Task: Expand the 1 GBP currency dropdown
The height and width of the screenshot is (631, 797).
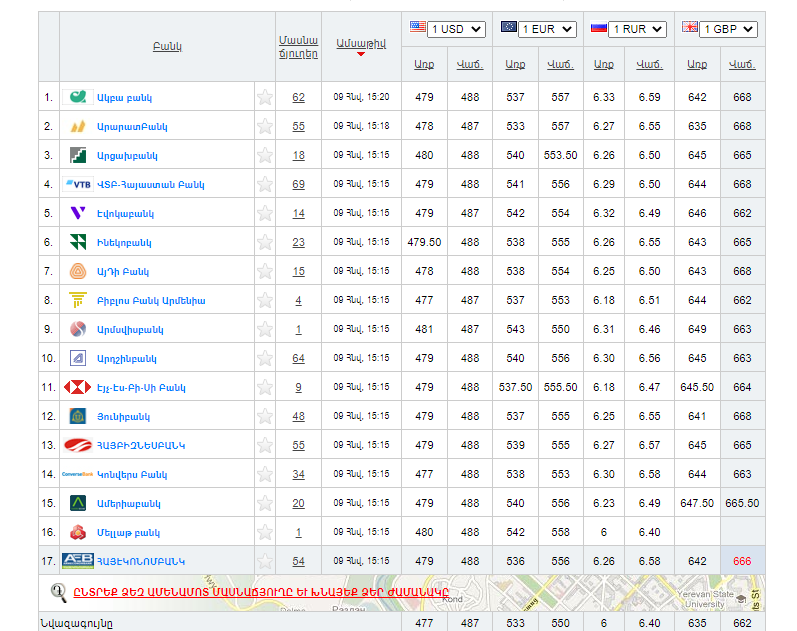Action: pyautogui.click(x=727, y=29)
